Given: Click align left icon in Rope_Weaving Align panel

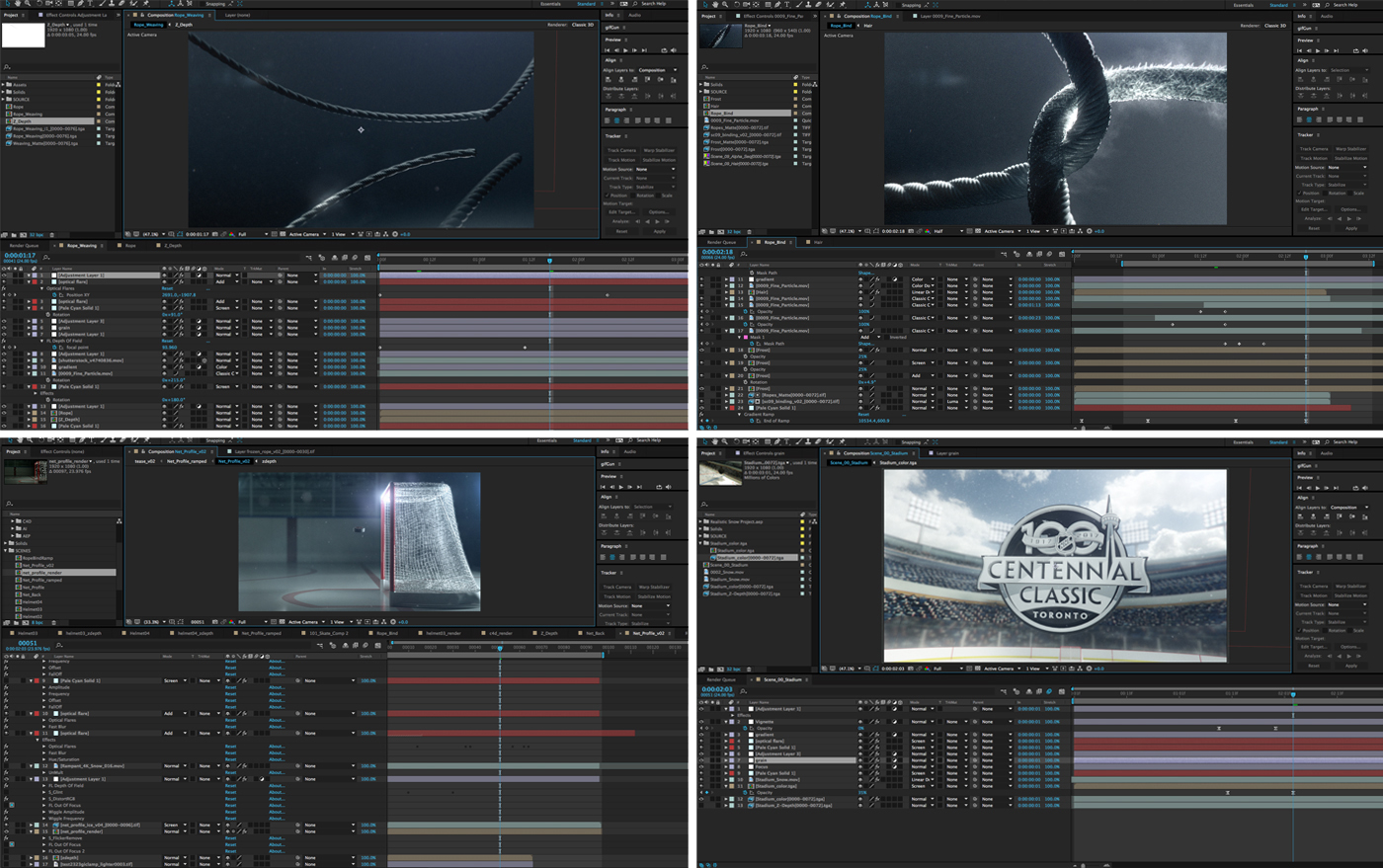Looking at the screenshot, I should (x=608, y=80).
